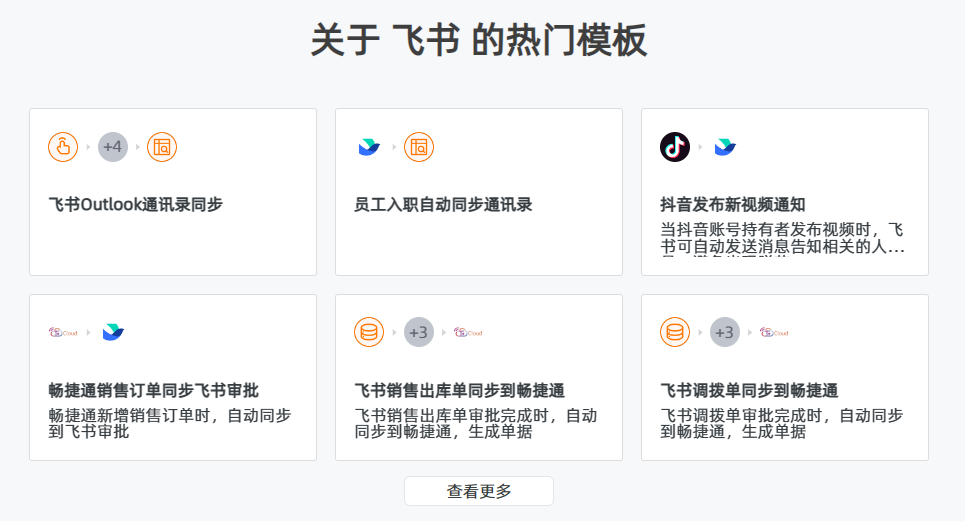
Task: Click the +4 steps badge
Action: click(113, 147)
